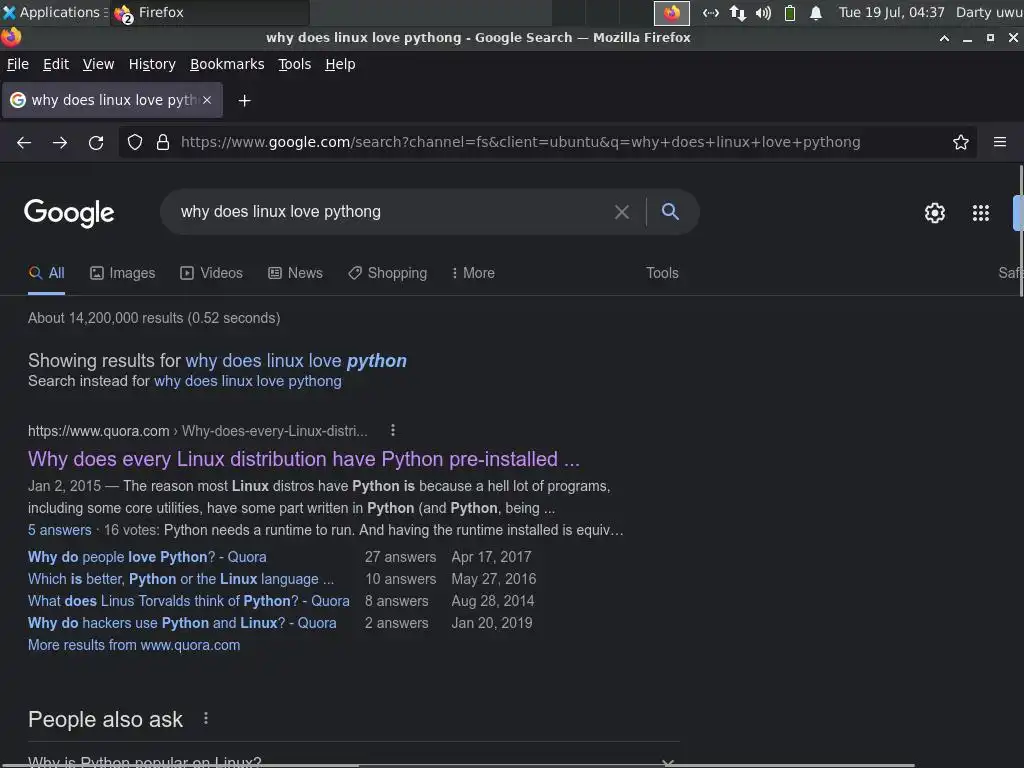Open 'Why do hackers use Python and Linux?'

(x=182, y=623)
